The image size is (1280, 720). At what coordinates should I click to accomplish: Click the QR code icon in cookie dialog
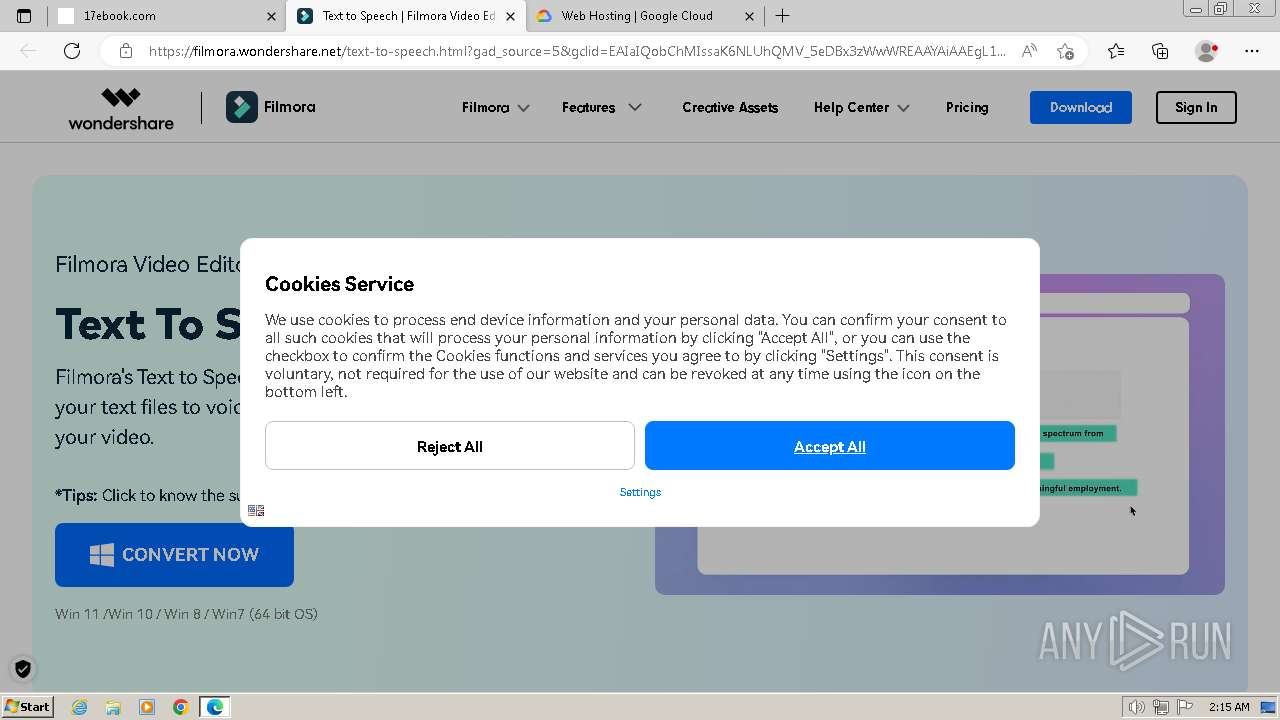click(x=256, y=511)
